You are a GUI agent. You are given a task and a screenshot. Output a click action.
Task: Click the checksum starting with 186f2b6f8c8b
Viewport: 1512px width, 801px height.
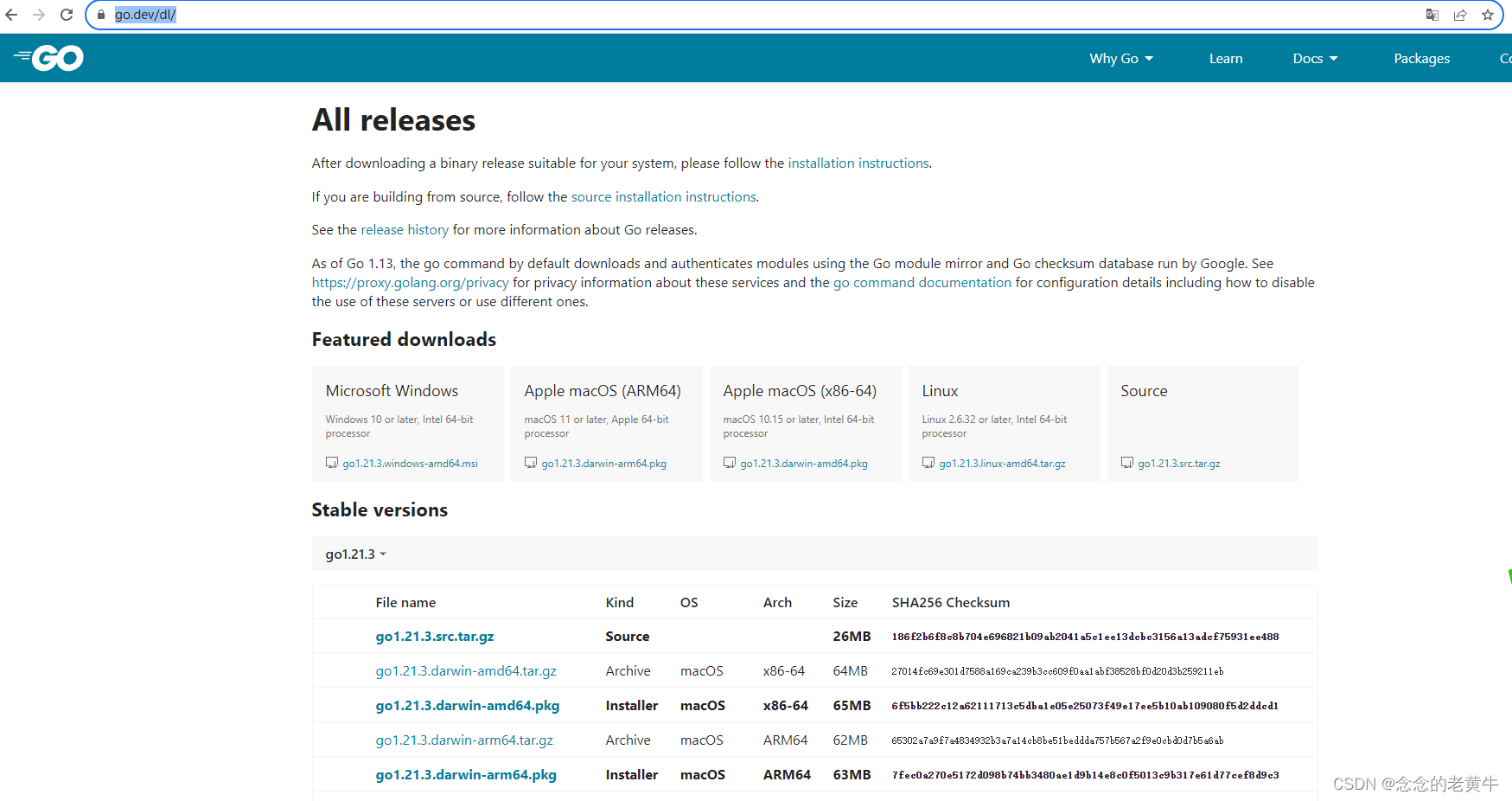click(x=1085, y=637)
